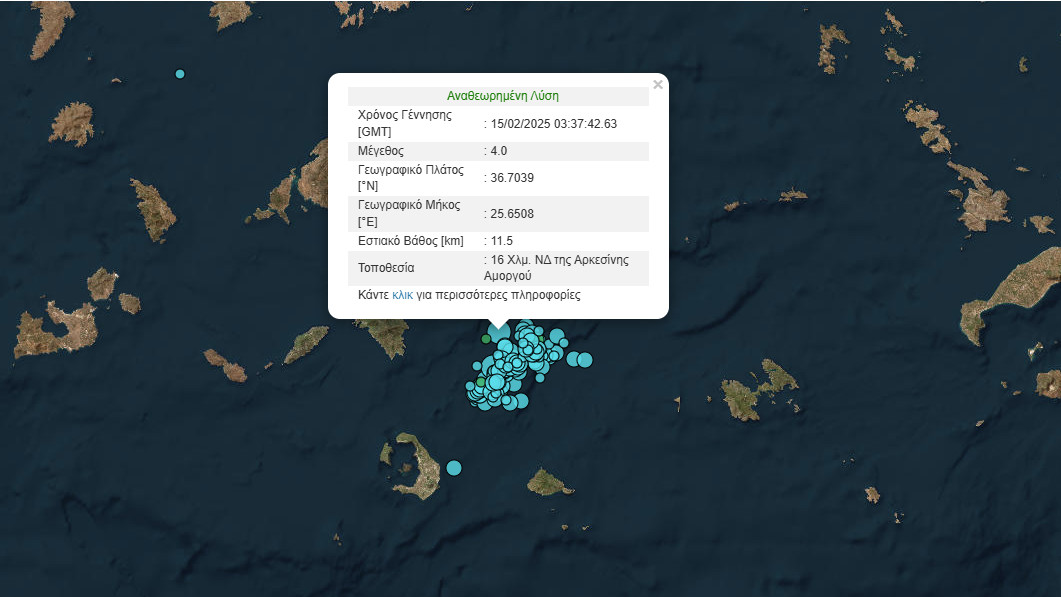Click the butterfly-shaped Astypalaia island
This screenshot has height=597, width=1061.
(x=758, y=390)
